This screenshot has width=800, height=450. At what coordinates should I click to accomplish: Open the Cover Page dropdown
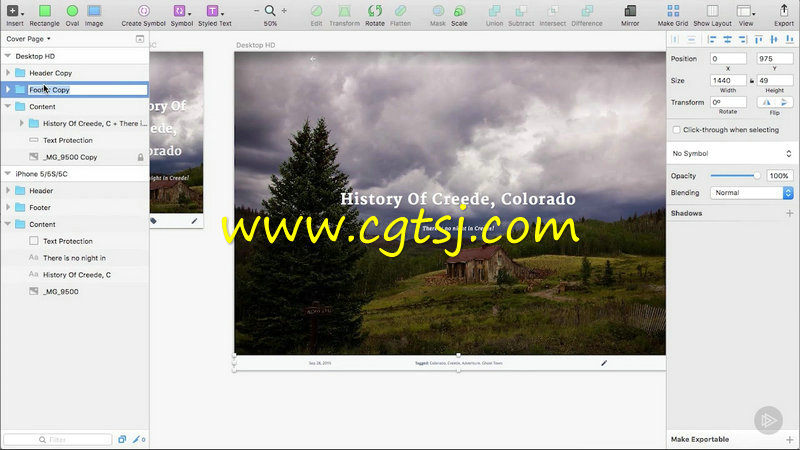tap(28, 39)
